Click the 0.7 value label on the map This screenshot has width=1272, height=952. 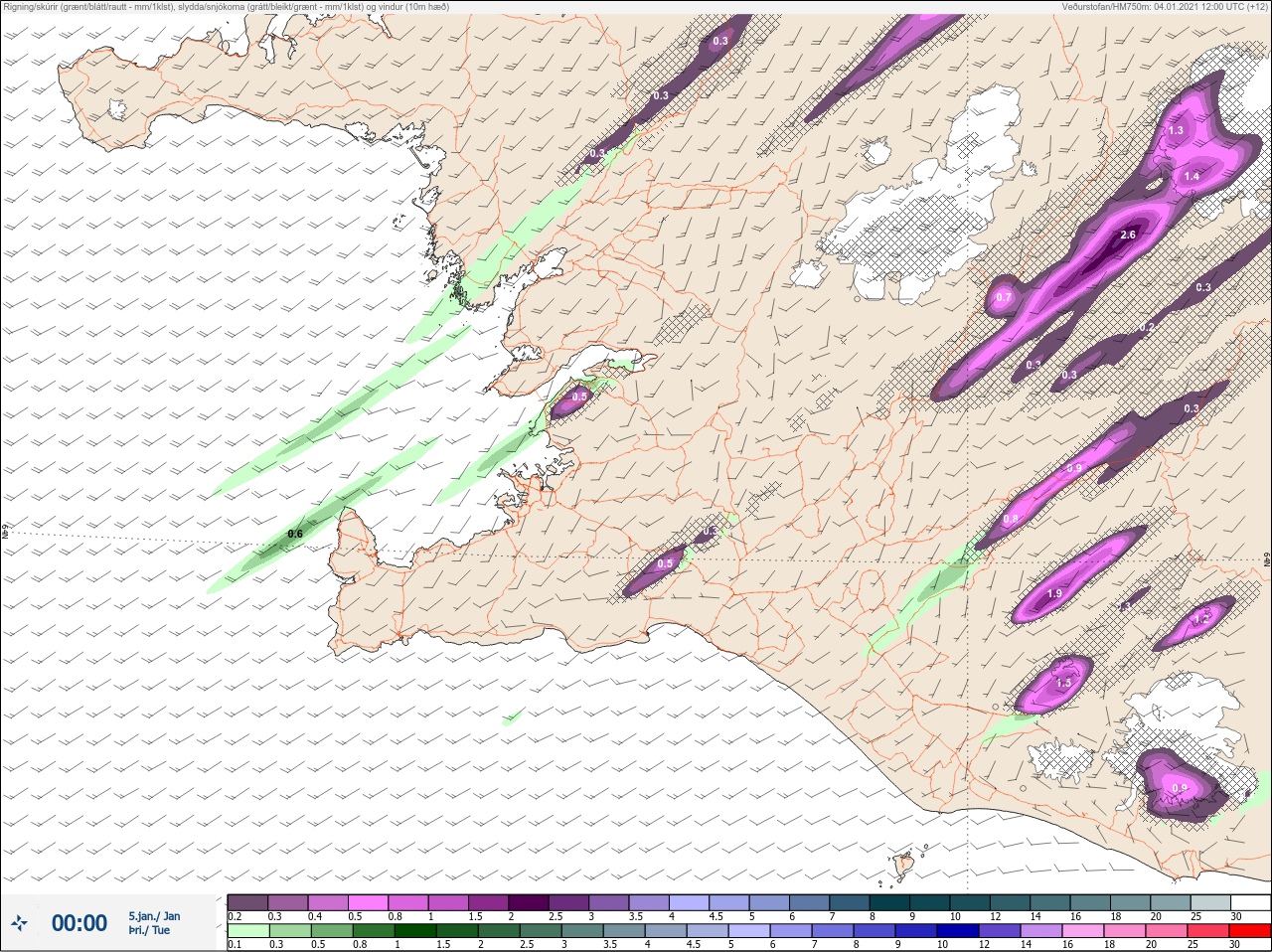[x=1004, y=297]
